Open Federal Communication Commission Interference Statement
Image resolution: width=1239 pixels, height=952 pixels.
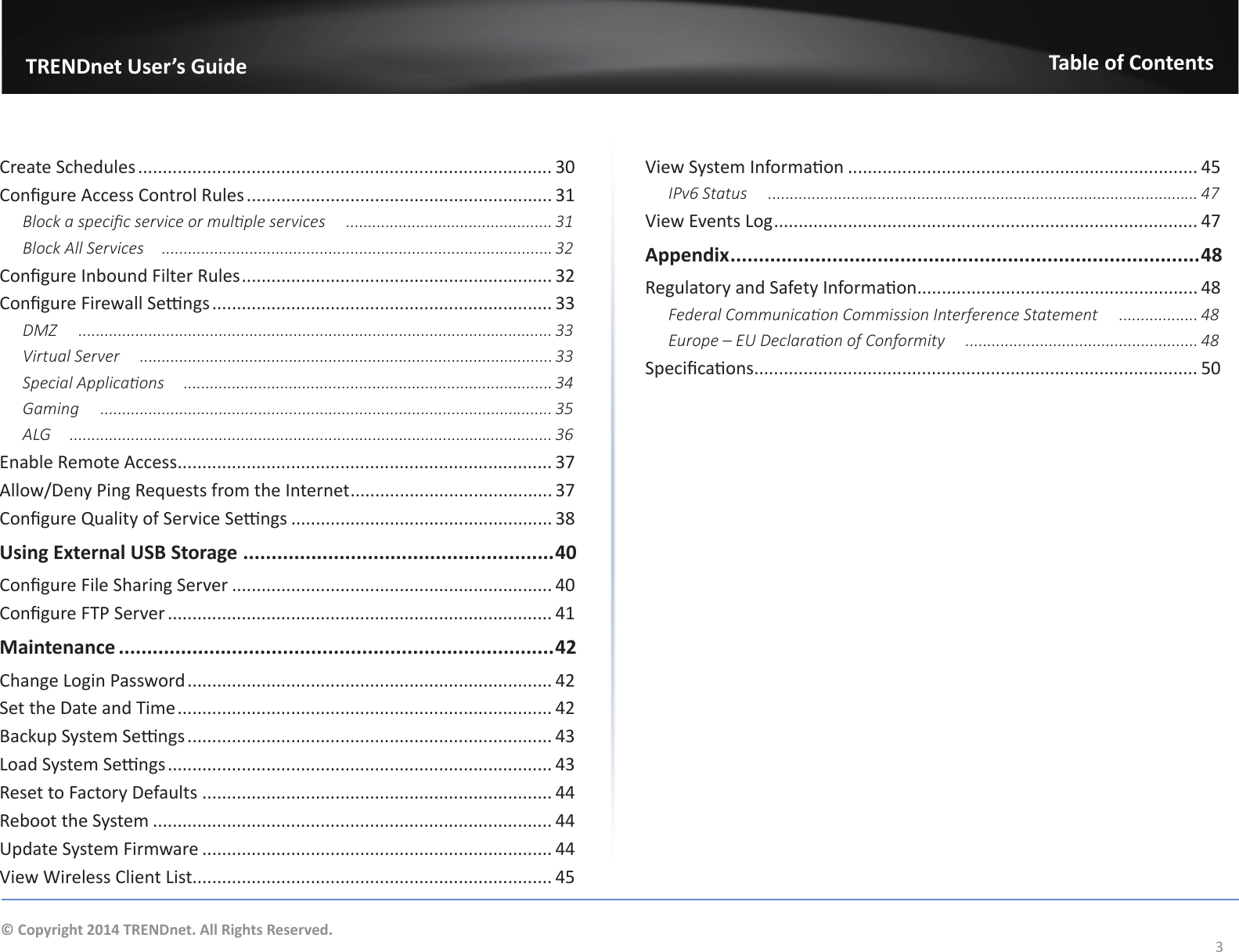pyautogui.click(x=943, y=316)
